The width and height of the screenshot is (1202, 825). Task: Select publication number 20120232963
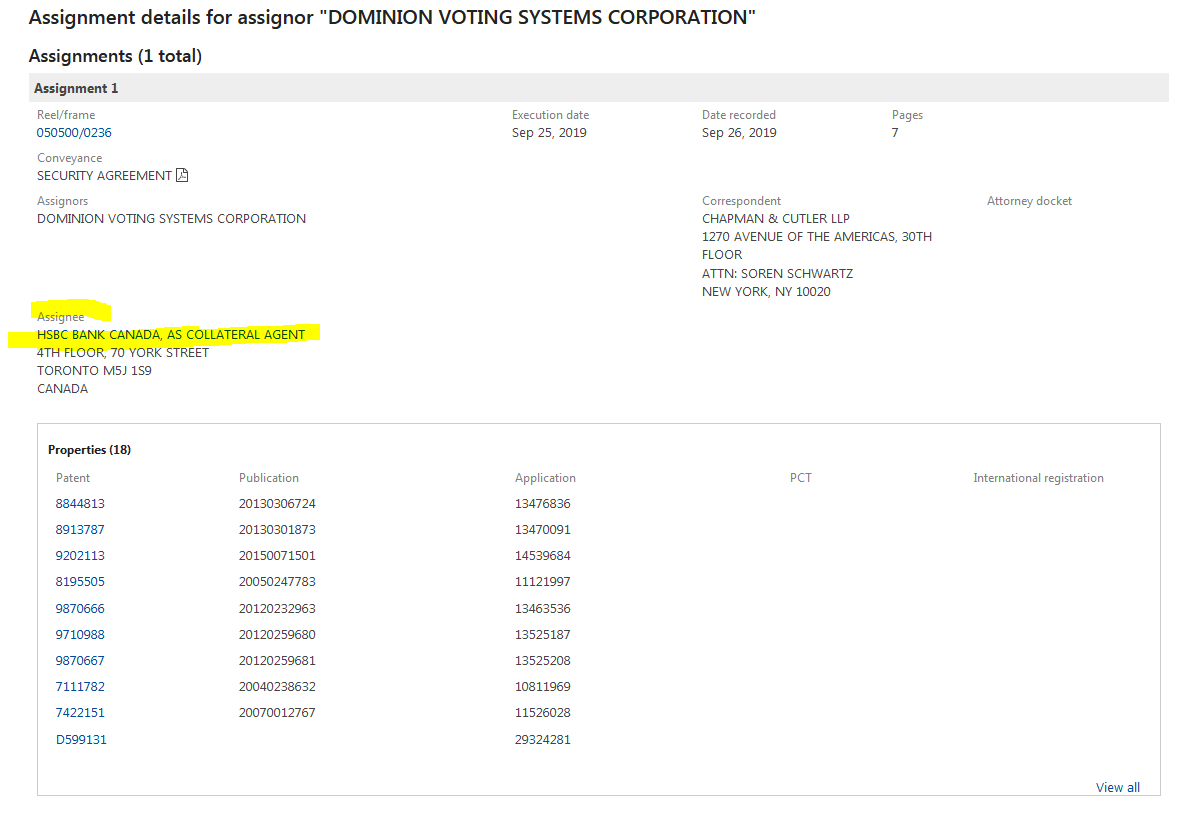pyautogui.click(x=277, y=609)
